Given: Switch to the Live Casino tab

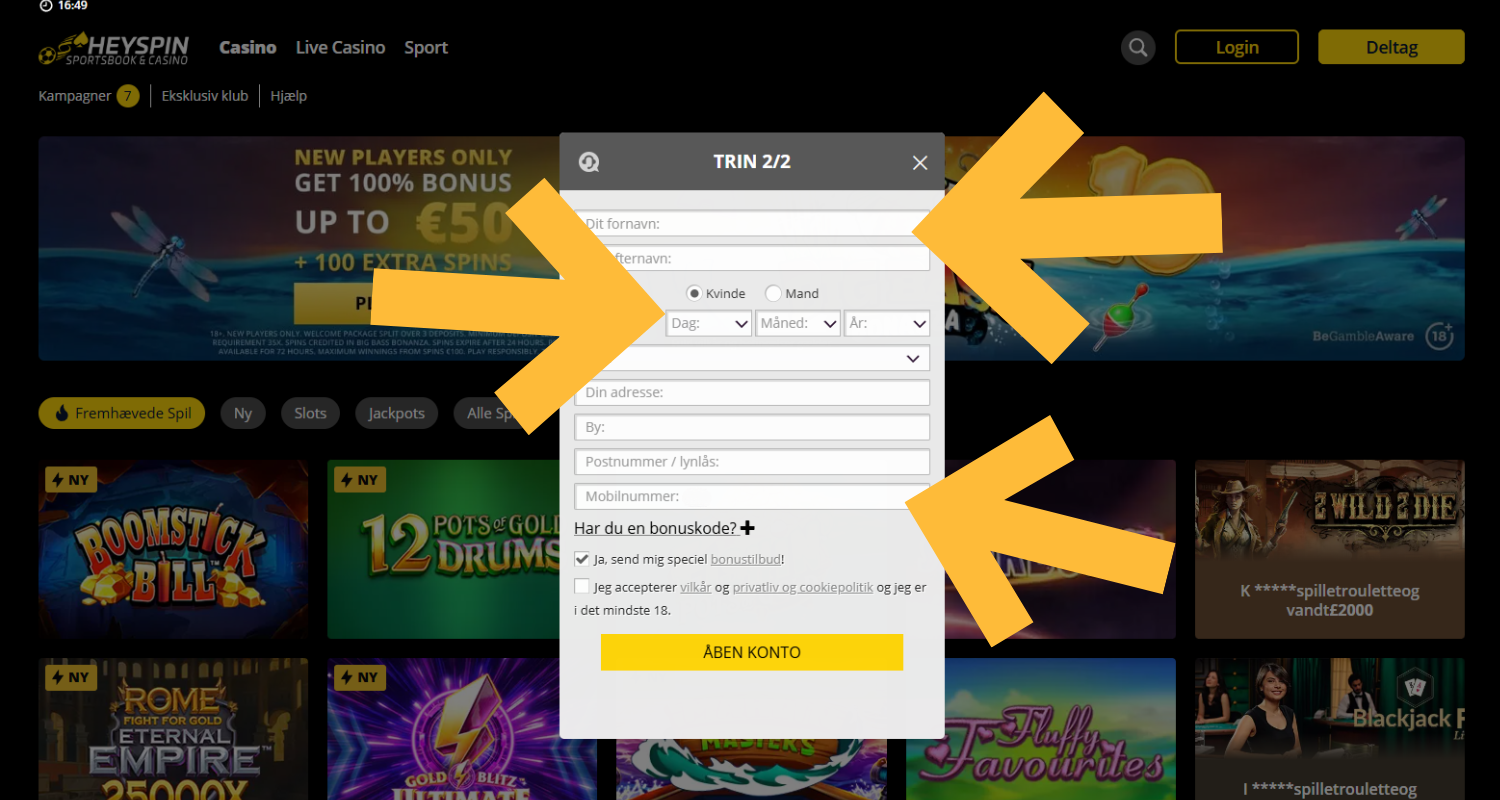Looking at the screenshot, I should point(340,48).
